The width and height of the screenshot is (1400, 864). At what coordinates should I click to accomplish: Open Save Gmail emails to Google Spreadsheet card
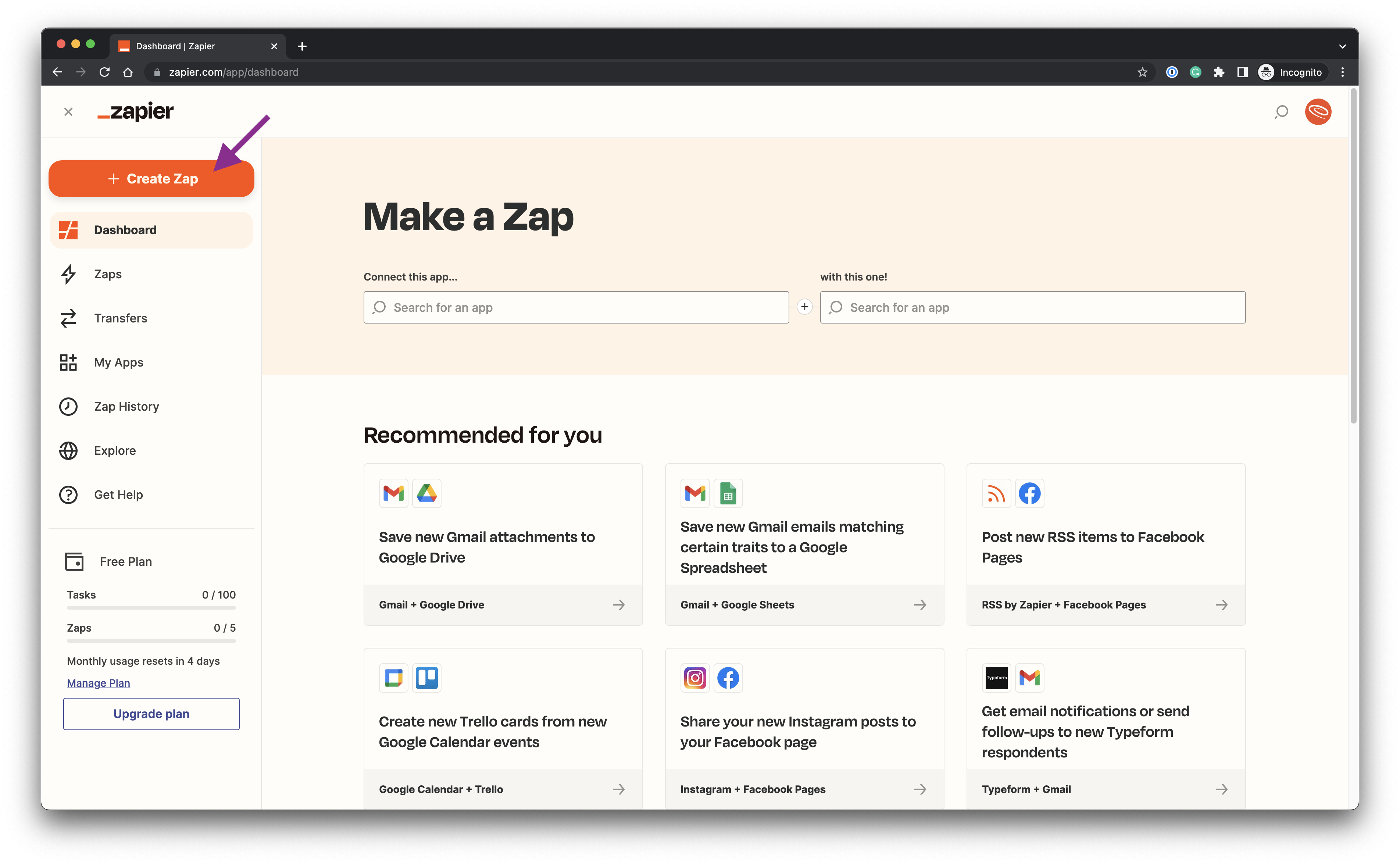point(804,545)
